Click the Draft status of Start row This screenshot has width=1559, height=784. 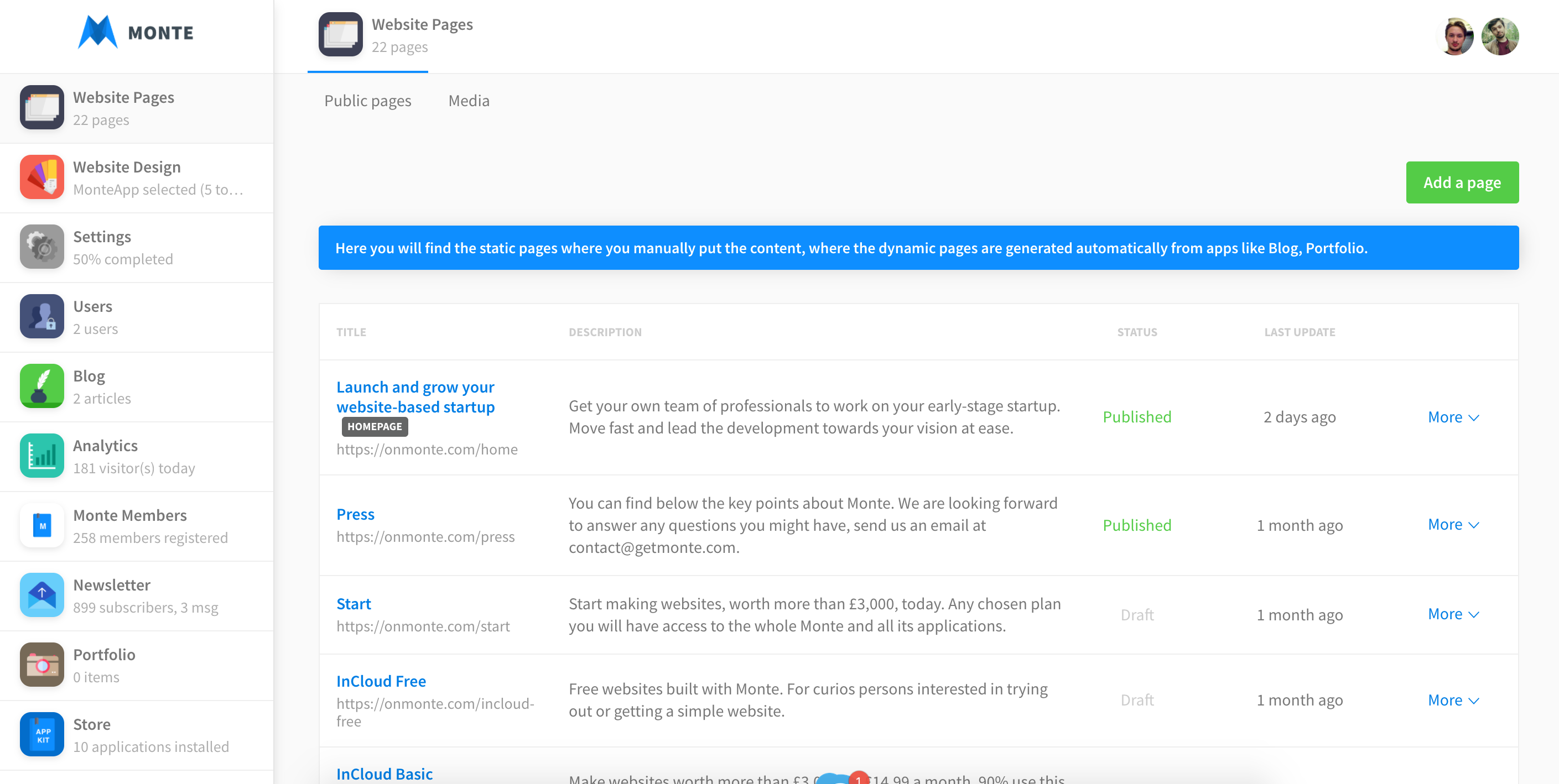[x=1137, y=615]
